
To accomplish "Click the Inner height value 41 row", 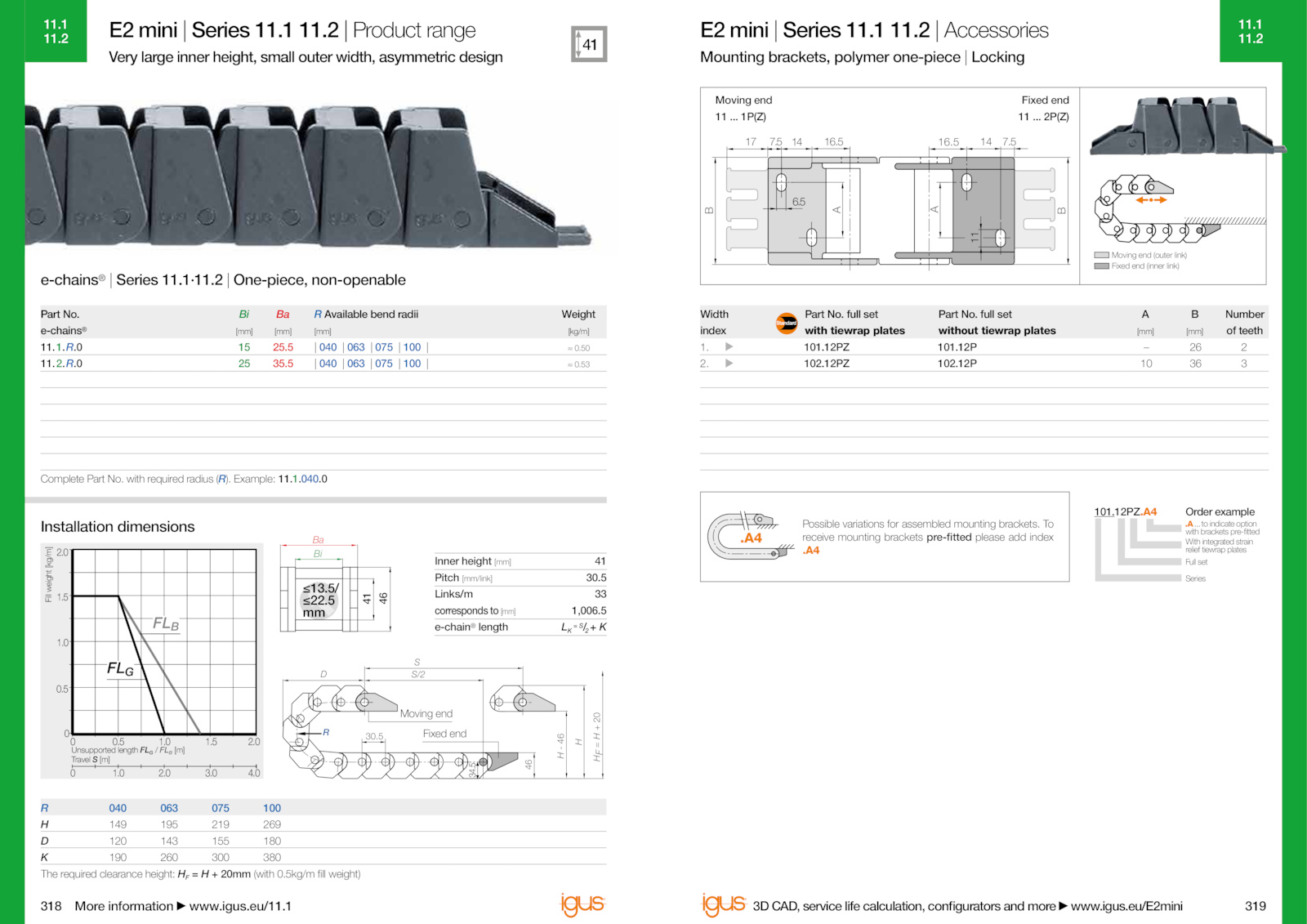I will pyautogui.click(x=520, y=561).
